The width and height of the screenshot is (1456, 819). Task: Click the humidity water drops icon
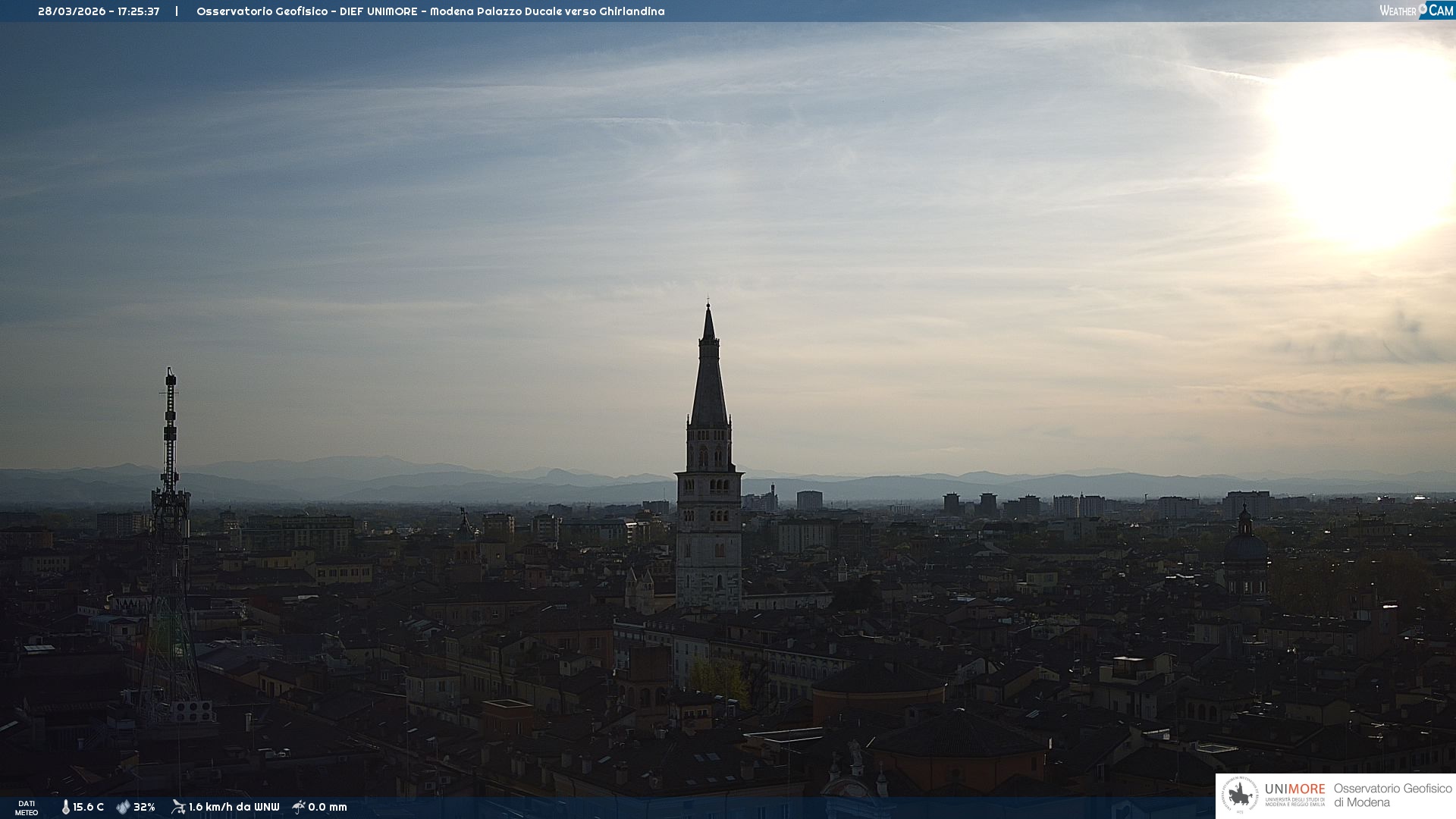[123, 807]
